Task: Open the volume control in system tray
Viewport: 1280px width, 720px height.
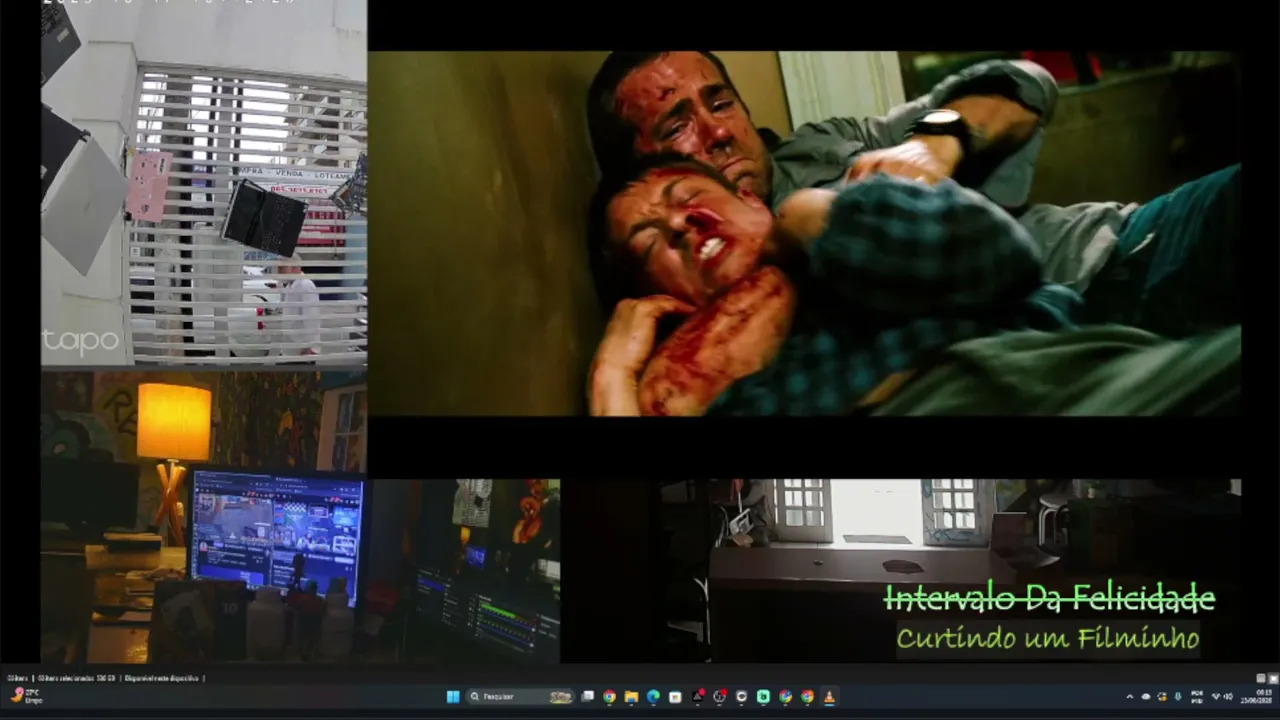Action: coord(1227,697)
